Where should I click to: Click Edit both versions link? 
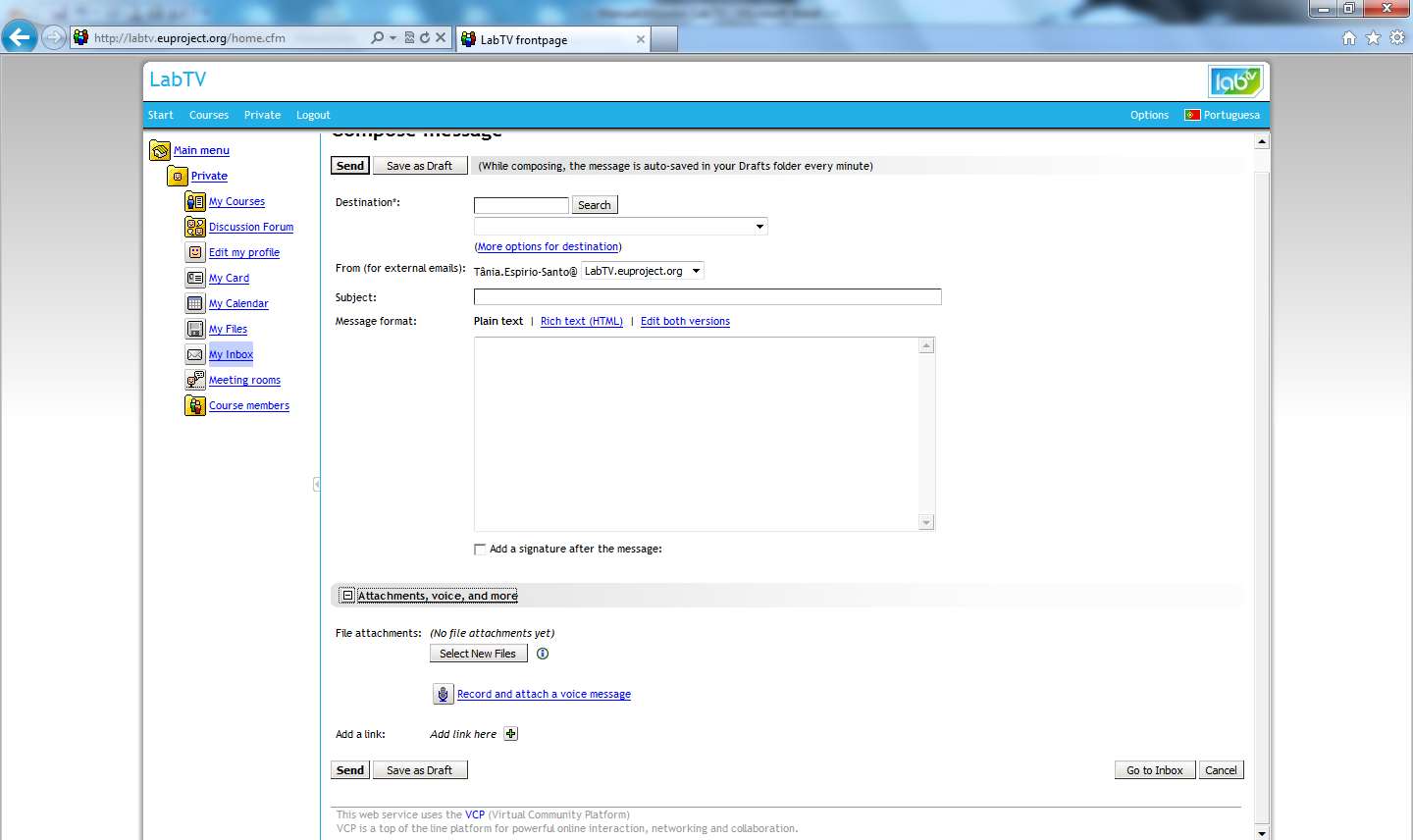point(685,322)
